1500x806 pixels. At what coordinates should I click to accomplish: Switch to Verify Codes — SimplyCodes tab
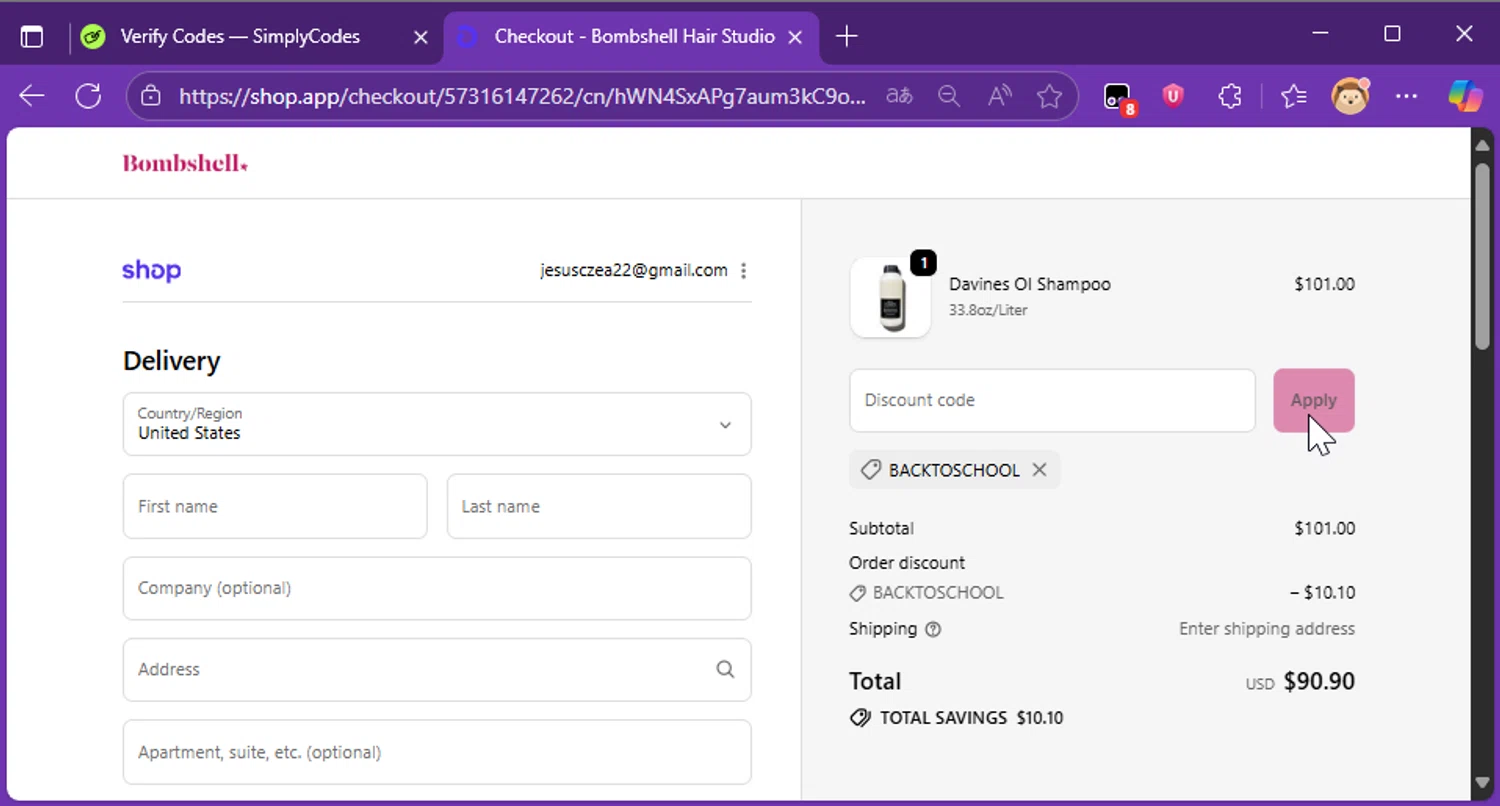240,37
